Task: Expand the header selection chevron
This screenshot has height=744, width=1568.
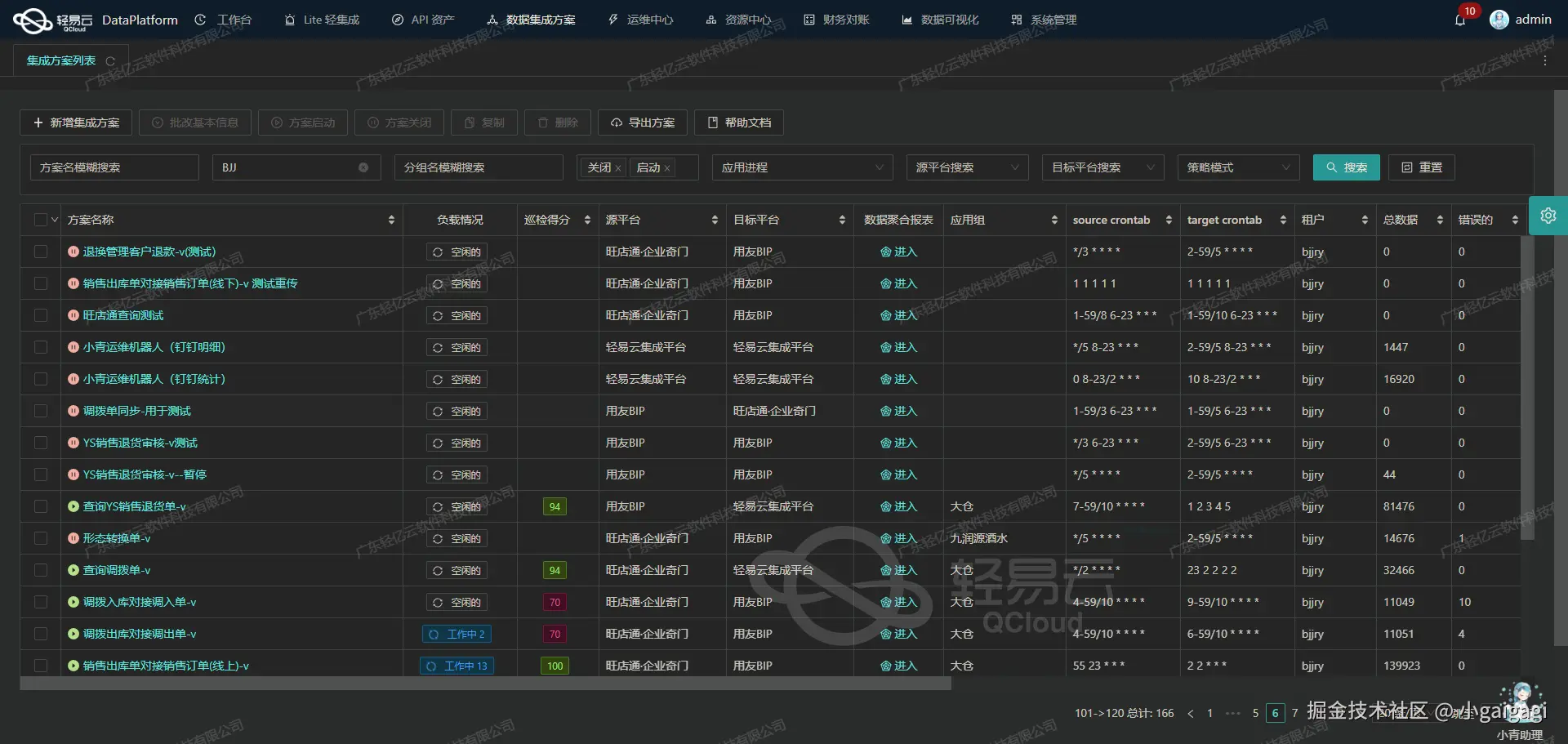Action: pyautogui.click(x=55, y=220)
